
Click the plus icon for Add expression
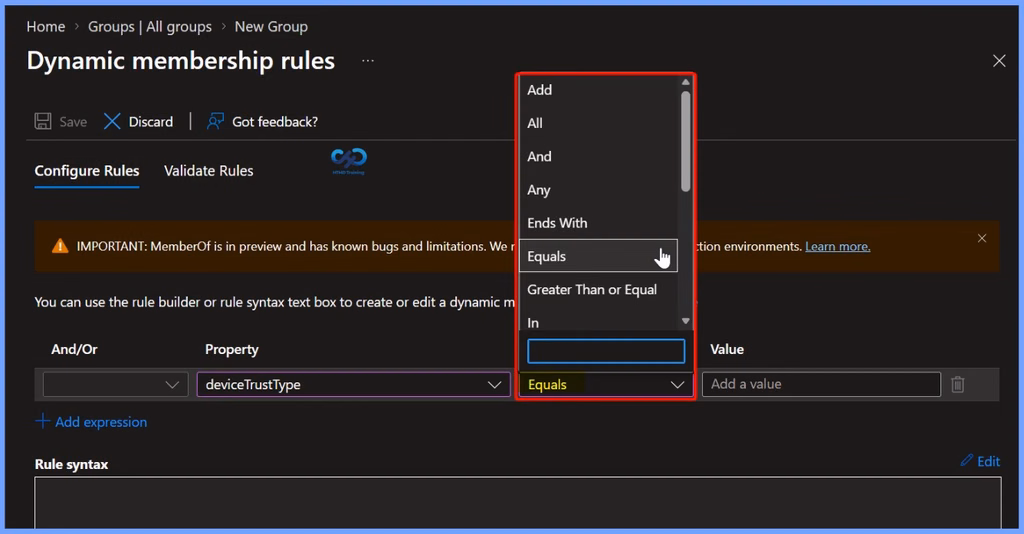(42, 421)
